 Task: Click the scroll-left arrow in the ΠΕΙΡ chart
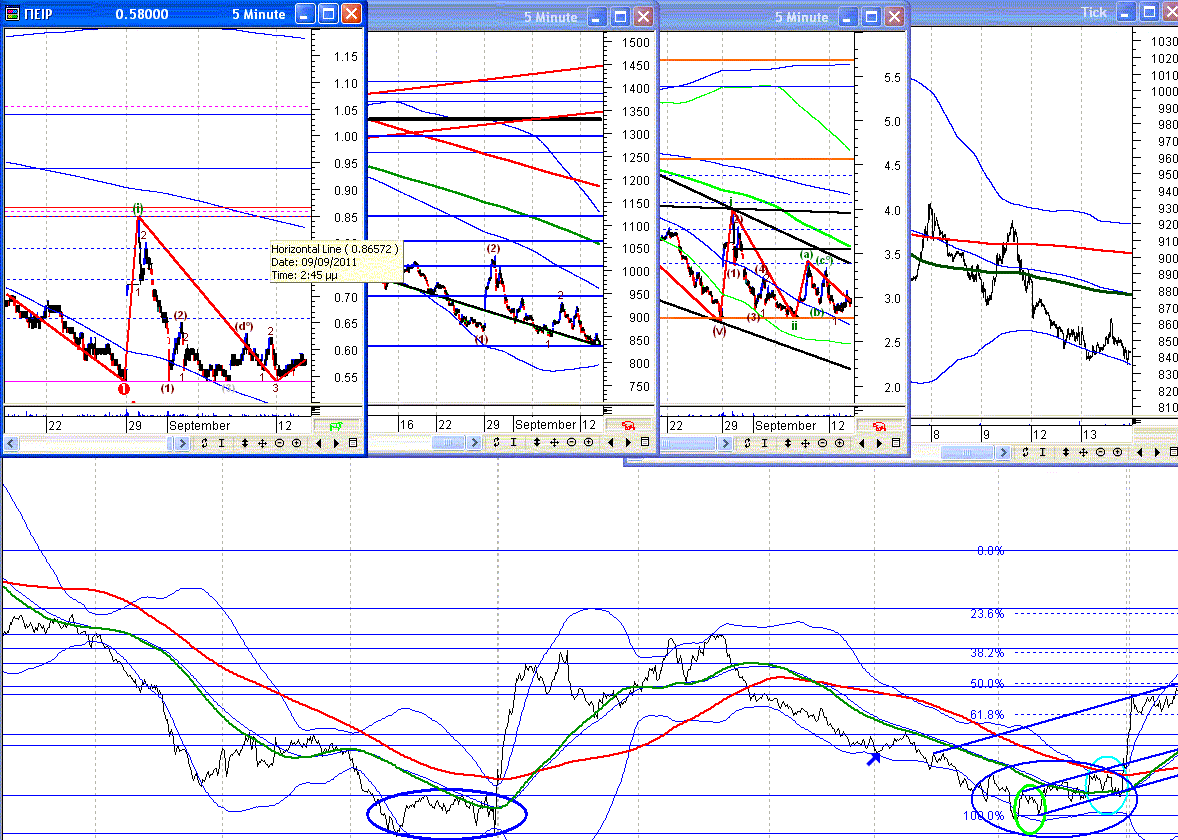(x=11, y=443)
